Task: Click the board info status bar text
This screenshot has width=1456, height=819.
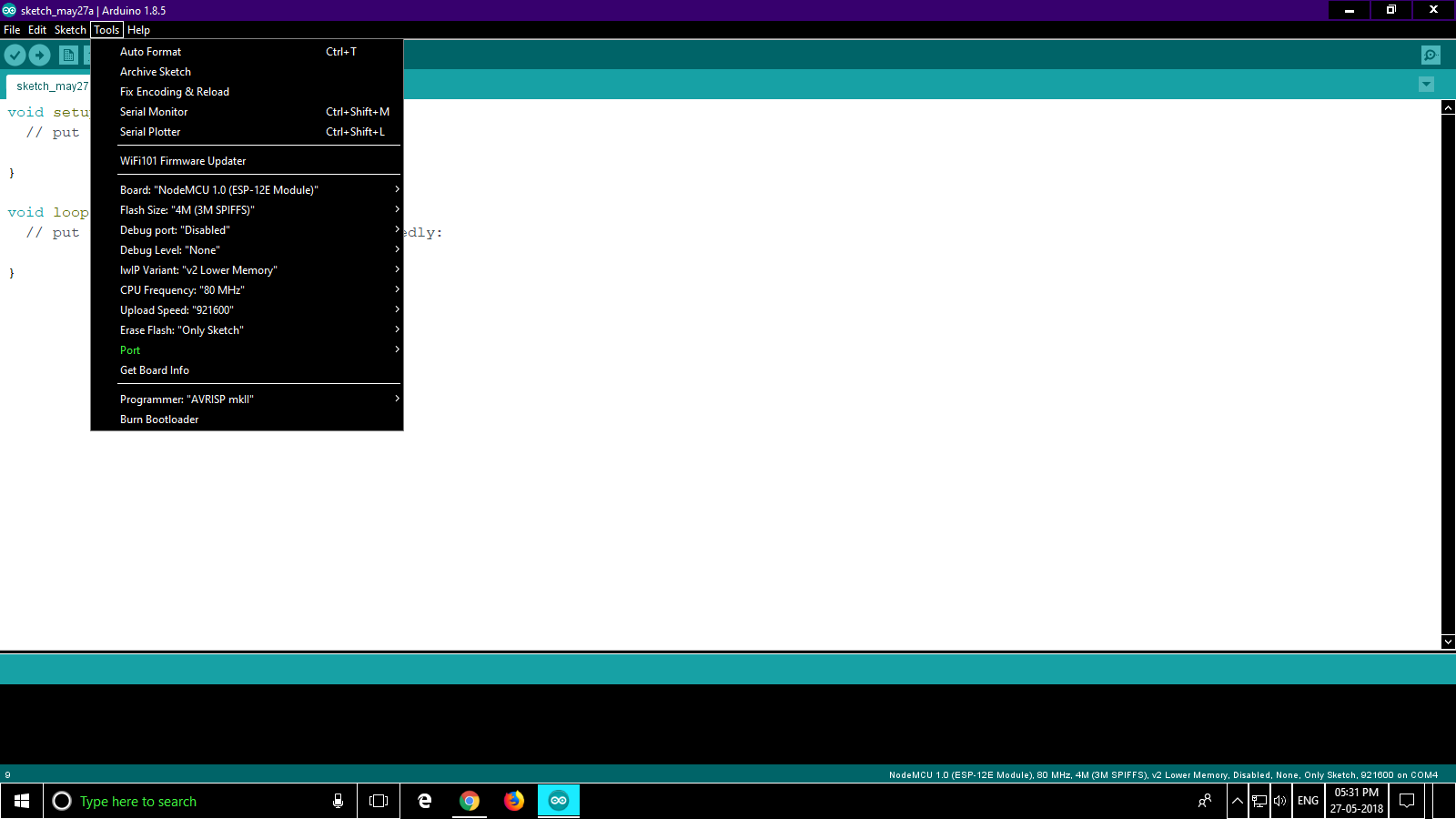Action: point(1163,775)
